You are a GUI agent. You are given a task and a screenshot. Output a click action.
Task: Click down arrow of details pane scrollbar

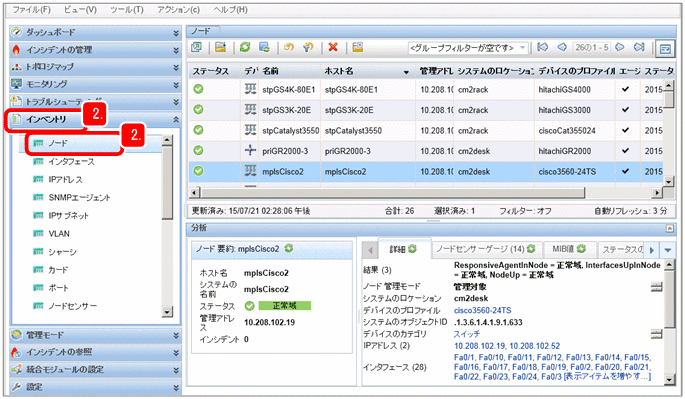(x=669, y=380)
